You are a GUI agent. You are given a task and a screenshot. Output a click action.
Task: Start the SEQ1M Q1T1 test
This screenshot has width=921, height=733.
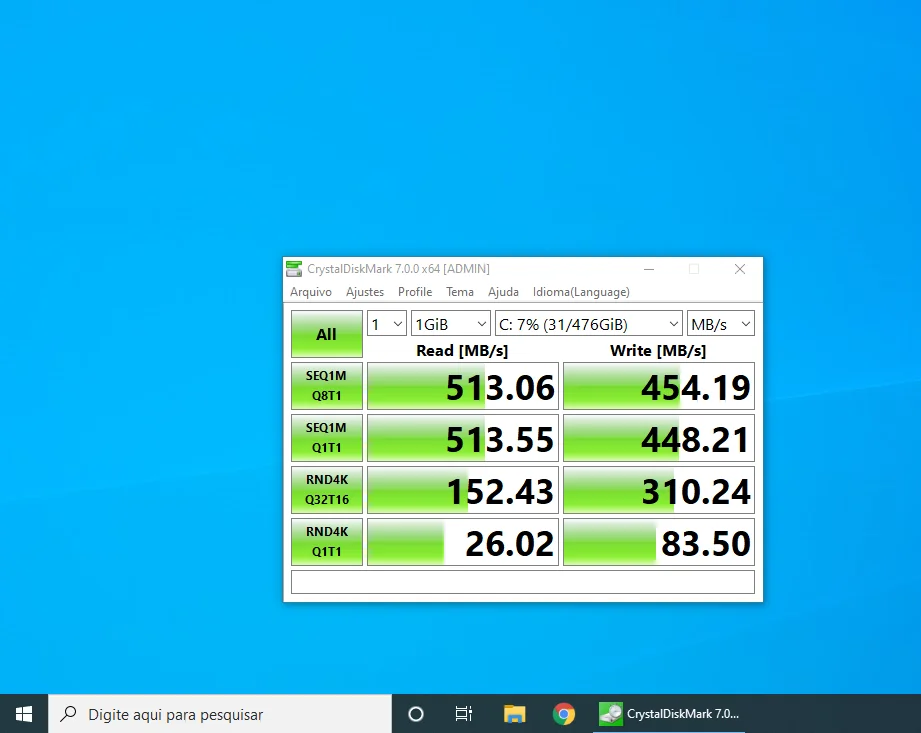pos(327,438)
